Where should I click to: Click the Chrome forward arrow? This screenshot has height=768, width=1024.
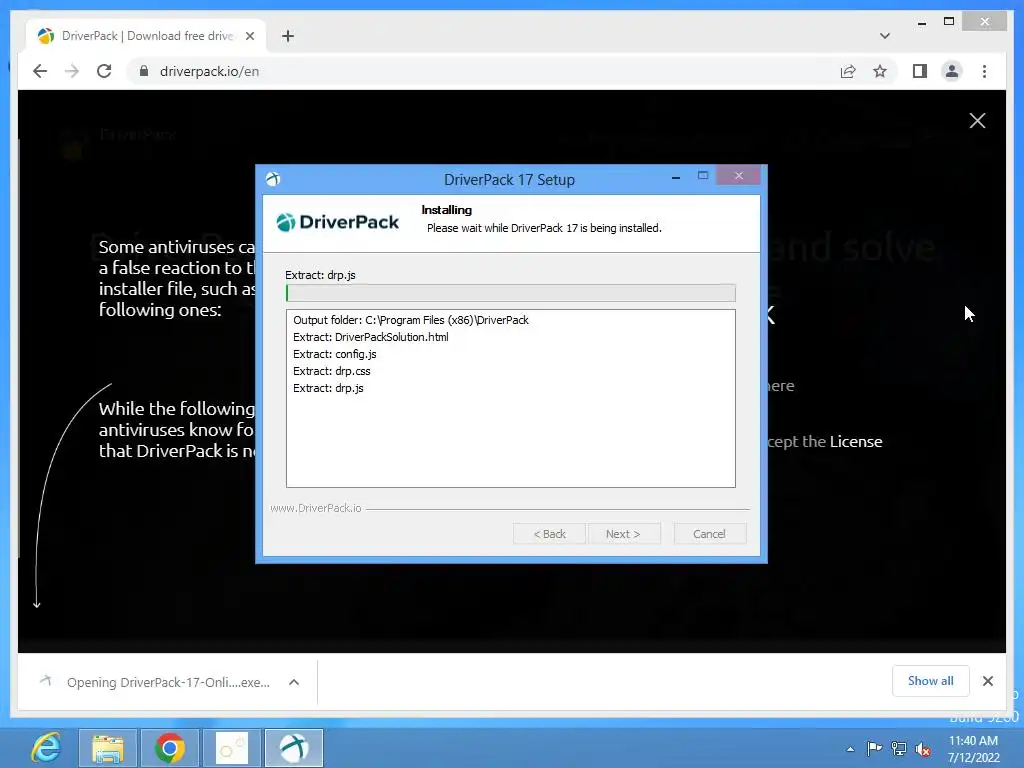tap(72, 71)
